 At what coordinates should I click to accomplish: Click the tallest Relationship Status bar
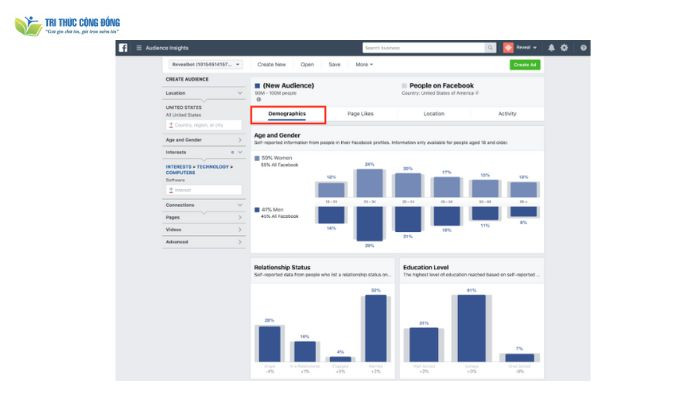tap(375, 328)
